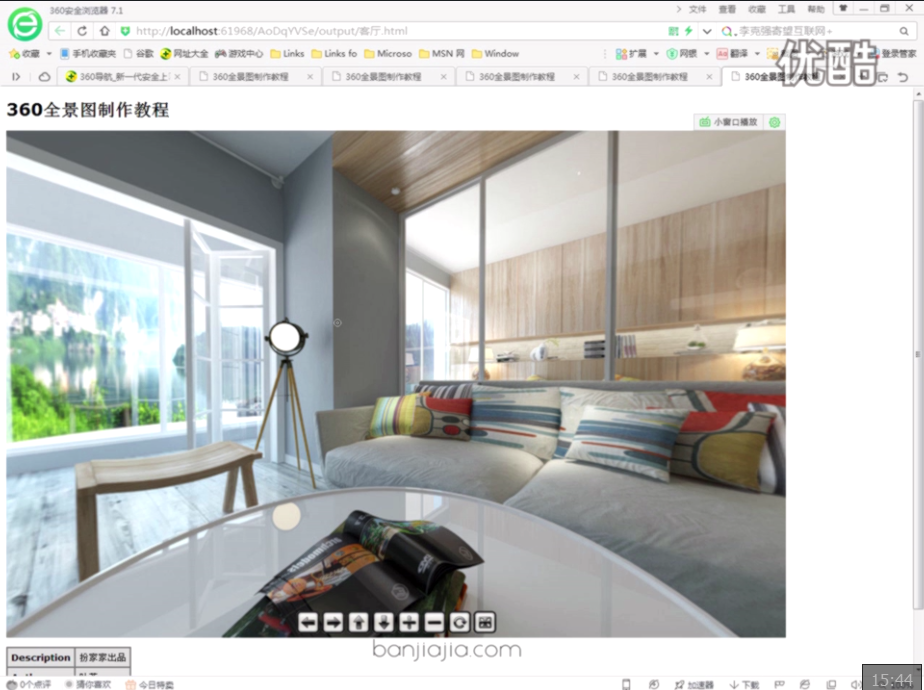Image resolution: width=924 pixels, height=690 pixels.
Task: Expand the 翻译 dropdown arrow
Action: click(757, 54)
